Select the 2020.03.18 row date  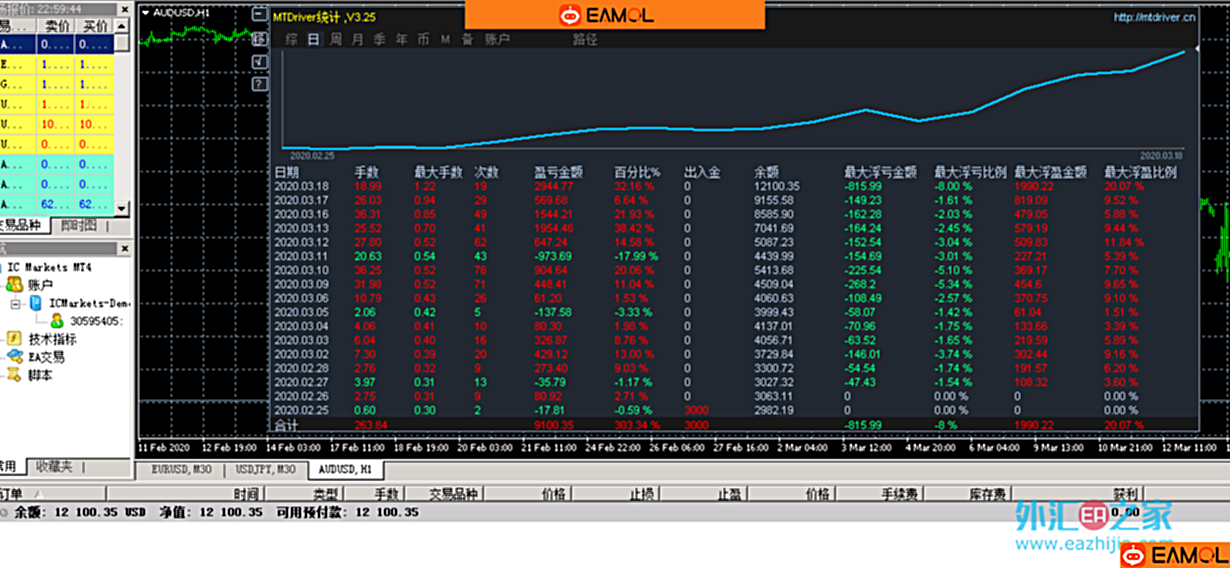[301, 186]
